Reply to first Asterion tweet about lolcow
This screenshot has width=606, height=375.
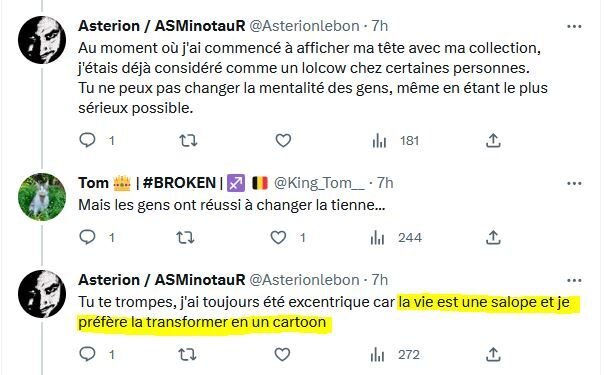click(x=87, y=140)
